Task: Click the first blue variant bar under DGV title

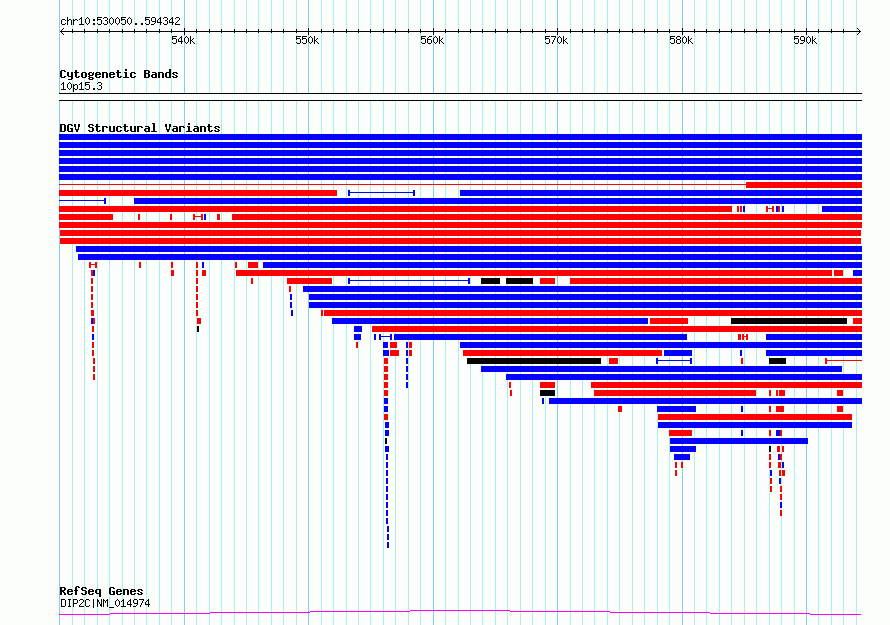Action: 460,137
